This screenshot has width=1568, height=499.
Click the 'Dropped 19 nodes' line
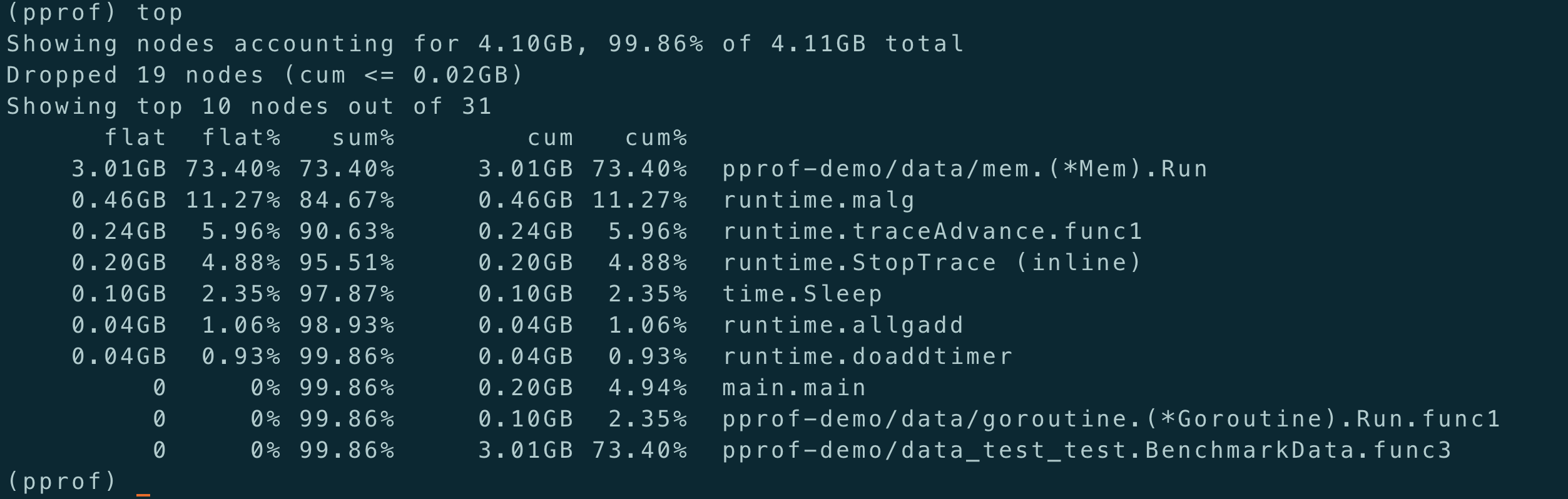(265, 75)
